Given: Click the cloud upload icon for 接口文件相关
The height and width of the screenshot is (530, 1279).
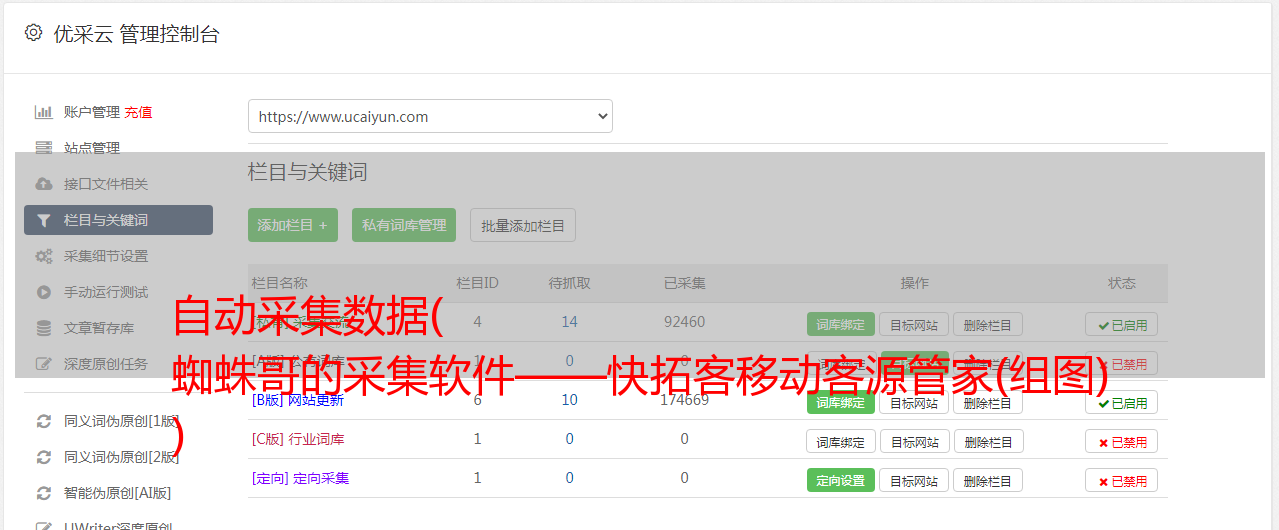Looking at the screenshot, I should 43,184.
